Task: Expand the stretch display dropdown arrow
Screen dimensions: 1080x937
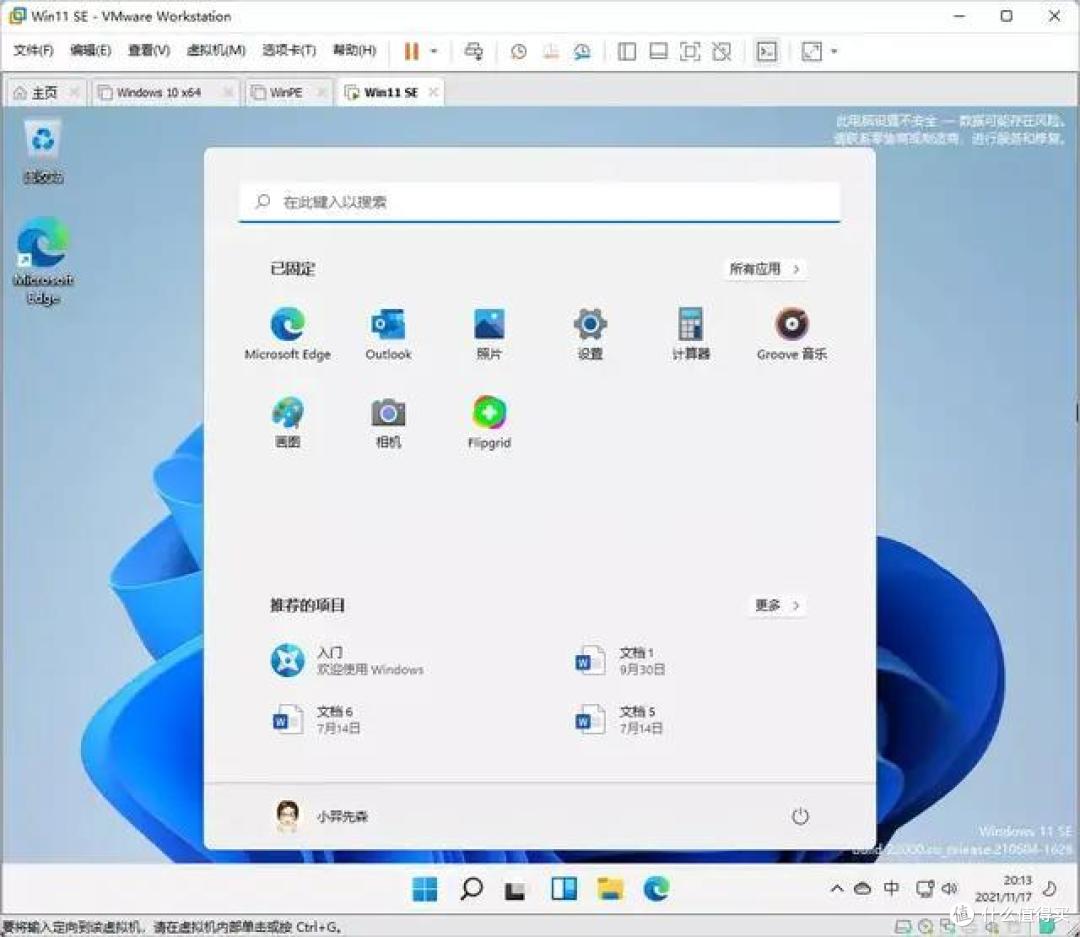Action: (834, 51)
